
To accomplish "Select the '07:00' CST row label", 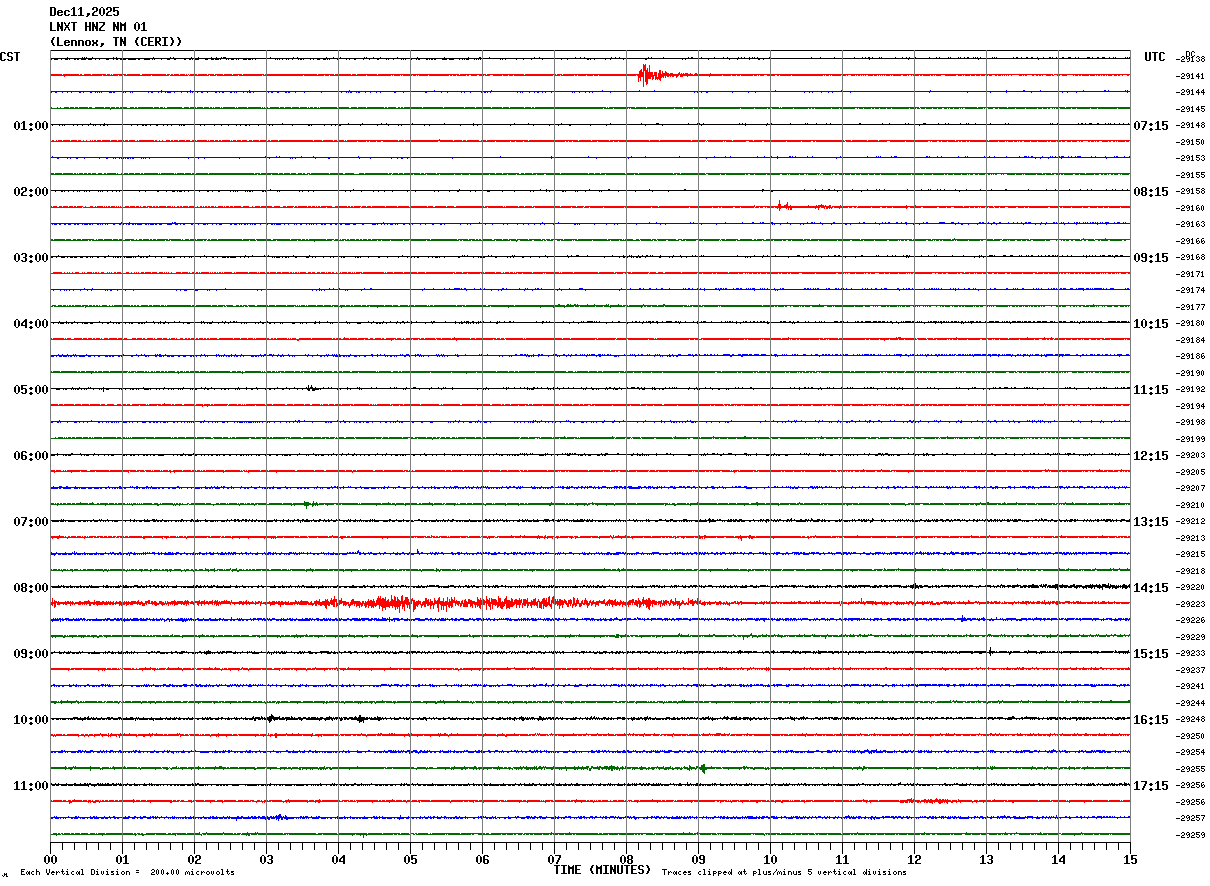I will coord(31,522).
